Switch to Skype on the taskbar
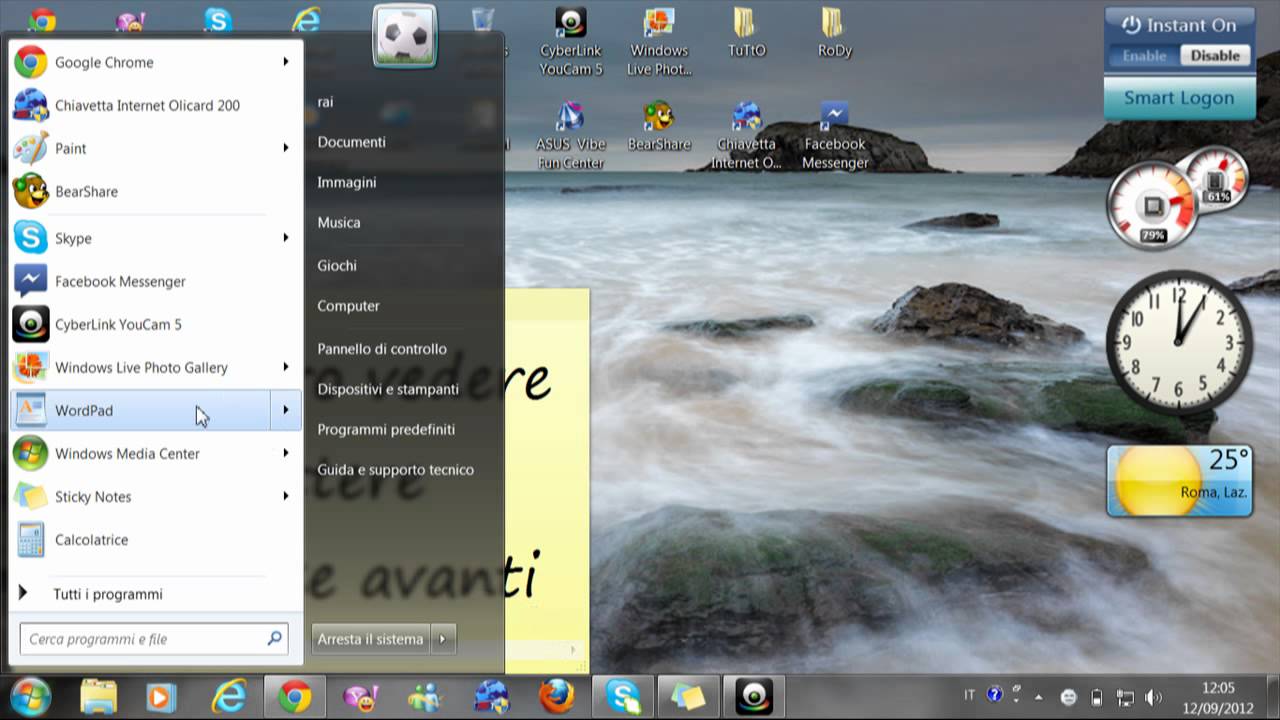The height and width of the screenshot is (720, 1280). (623, 696)
